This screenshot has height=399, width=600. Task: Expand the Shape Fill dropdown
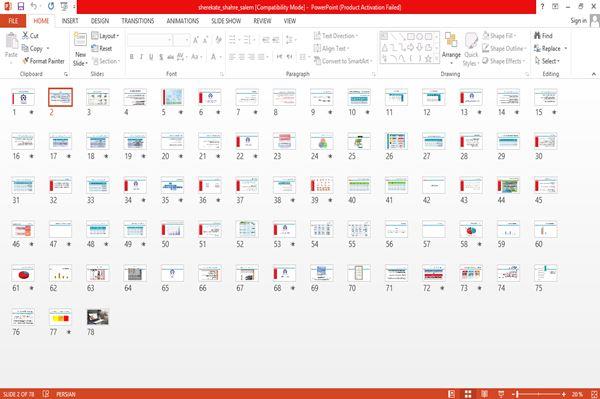click(499, 36)
